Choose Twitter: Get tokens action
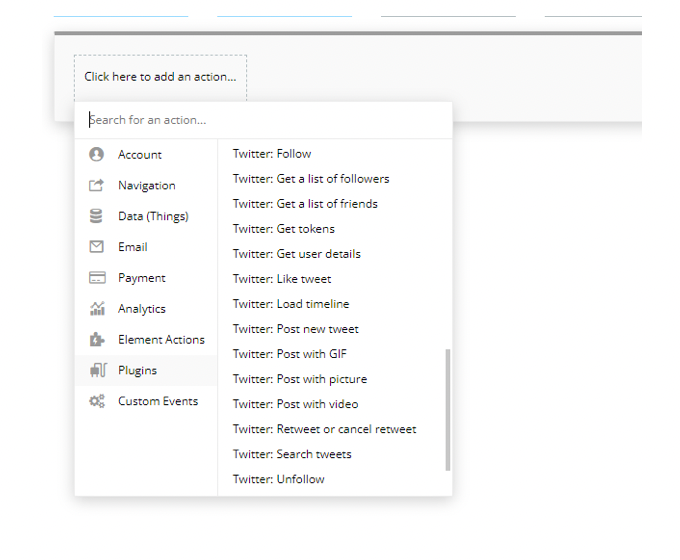 coord(284,229)
